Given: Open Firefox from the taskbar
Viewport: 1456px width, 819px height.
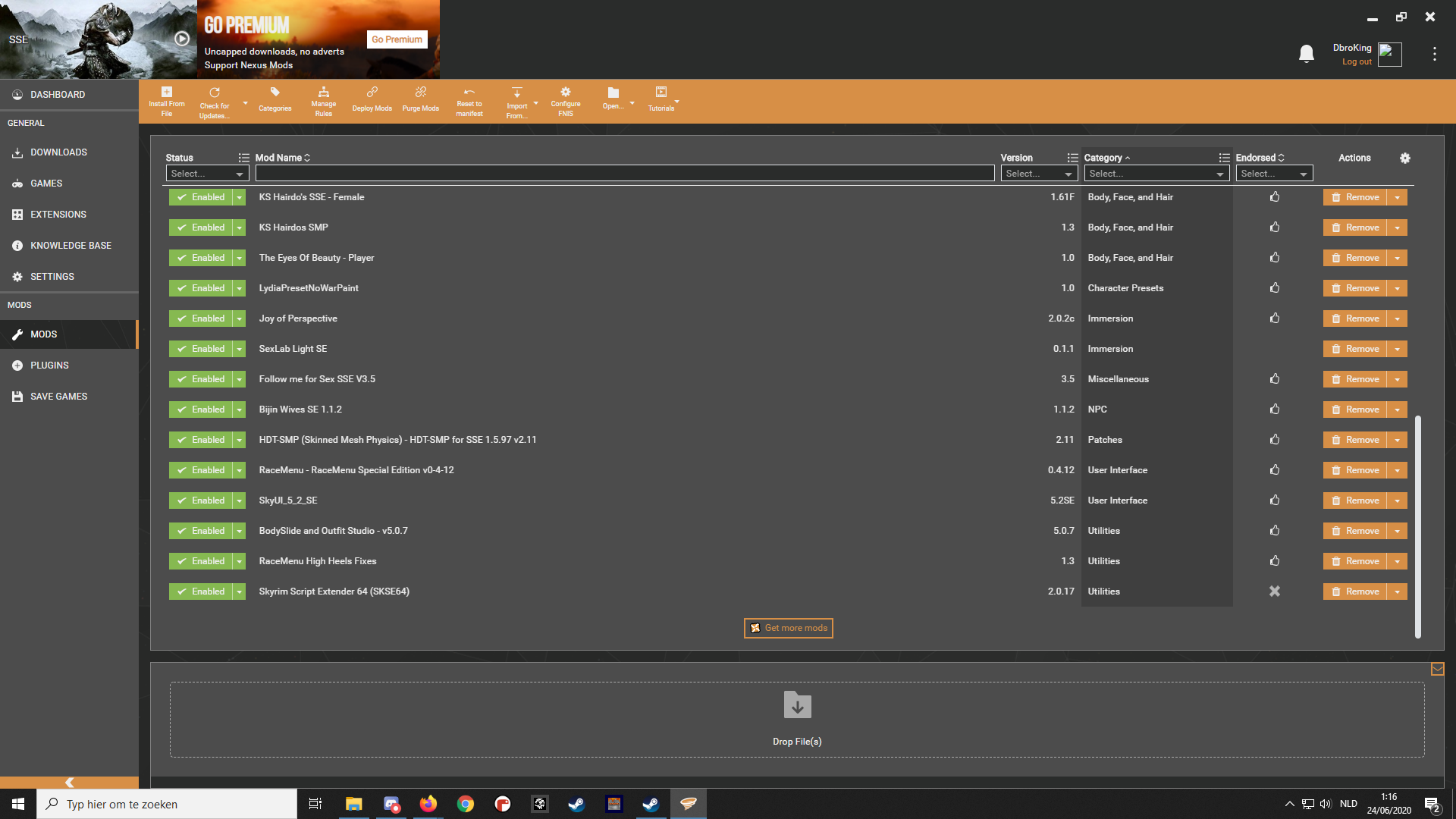Looking at the screenshot, I should click(428, 804).
